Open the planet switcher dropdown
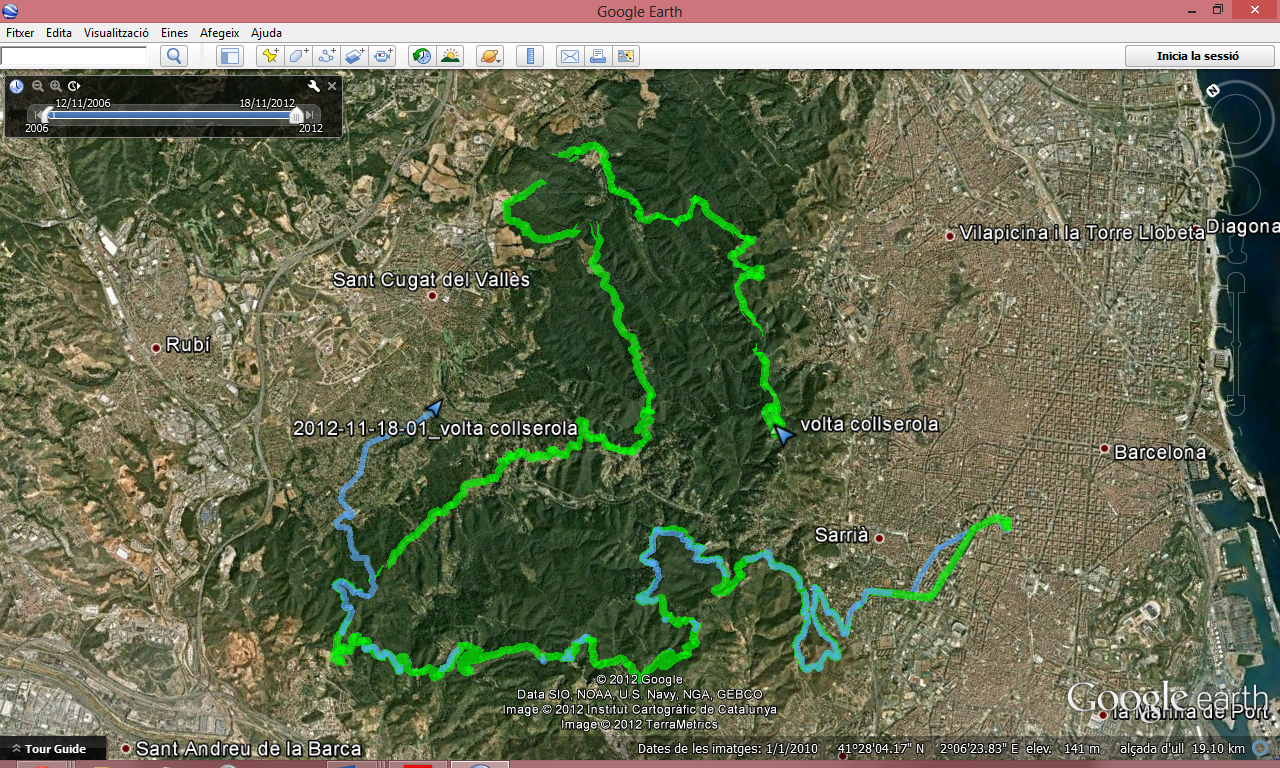Image resolution: width=1280 pixels, height=768 pixels. pos(490,56)
